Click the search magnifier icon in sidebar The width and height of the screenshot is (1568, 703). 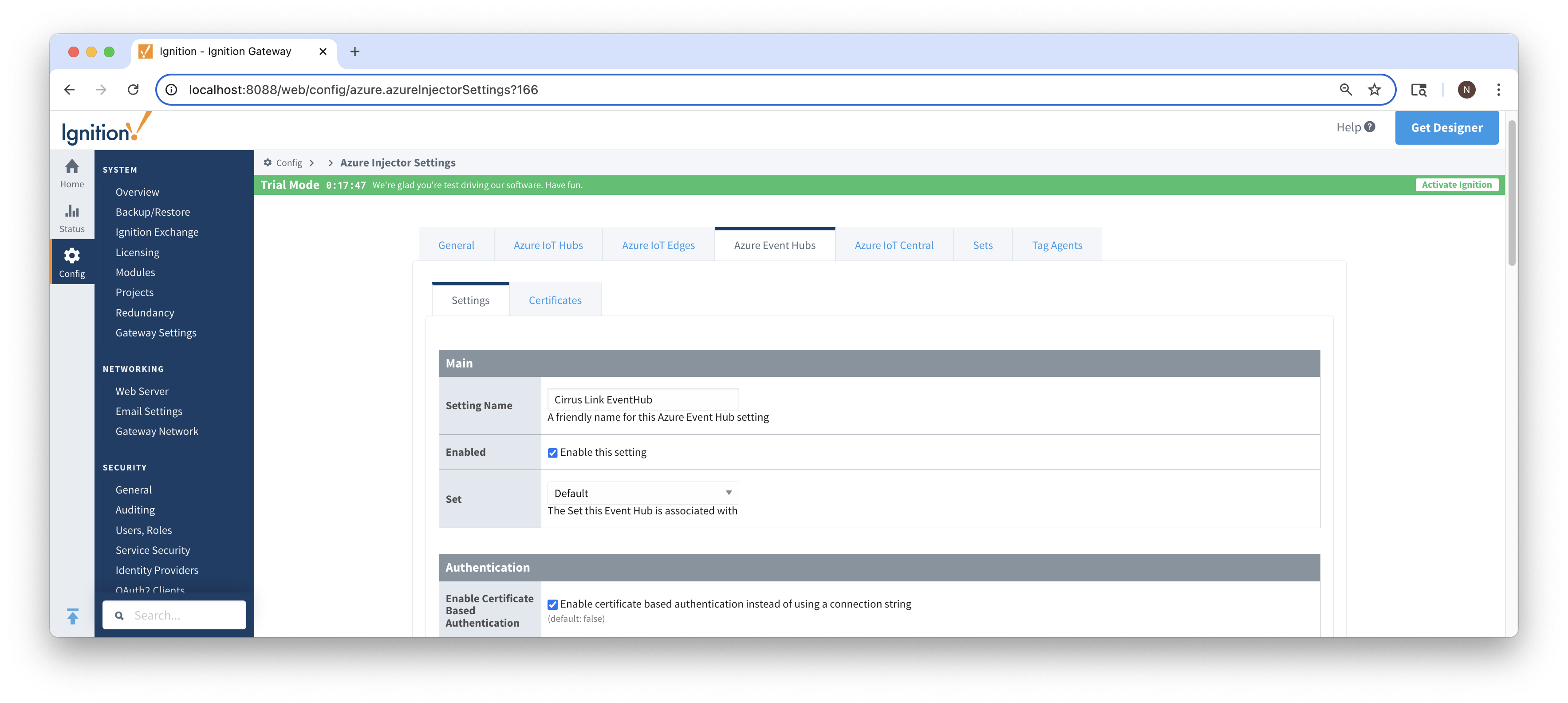pyautogui.click(x=119, y=616)
